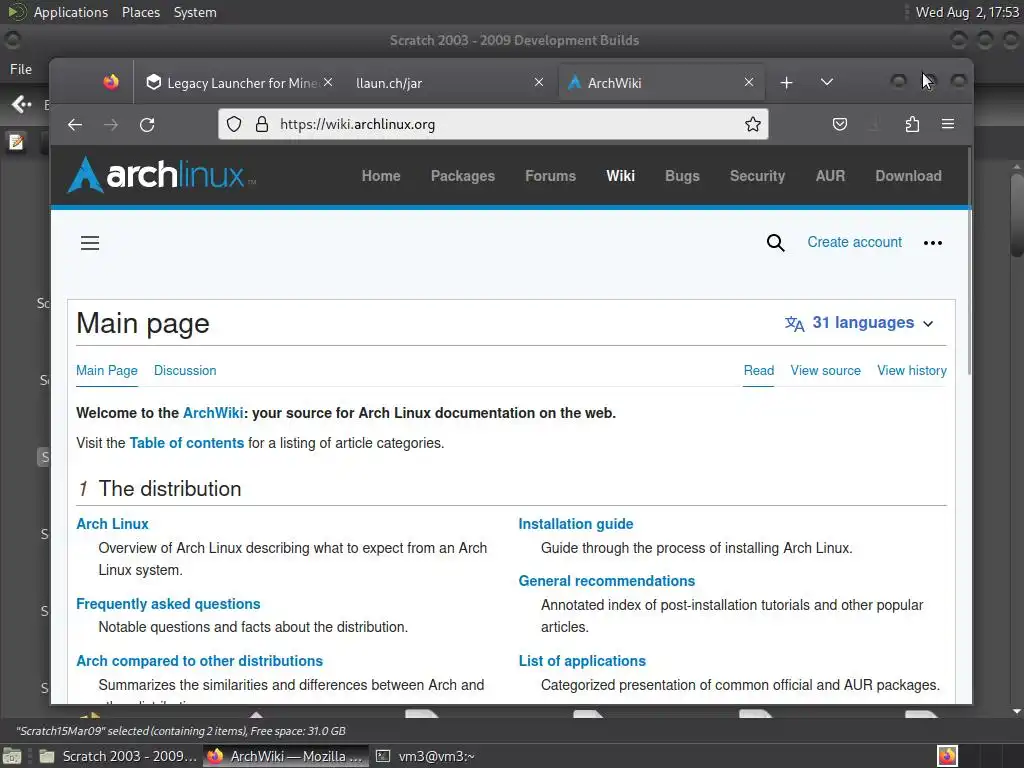Click Create account link
1024x768 pixels.
click(854, 242)
